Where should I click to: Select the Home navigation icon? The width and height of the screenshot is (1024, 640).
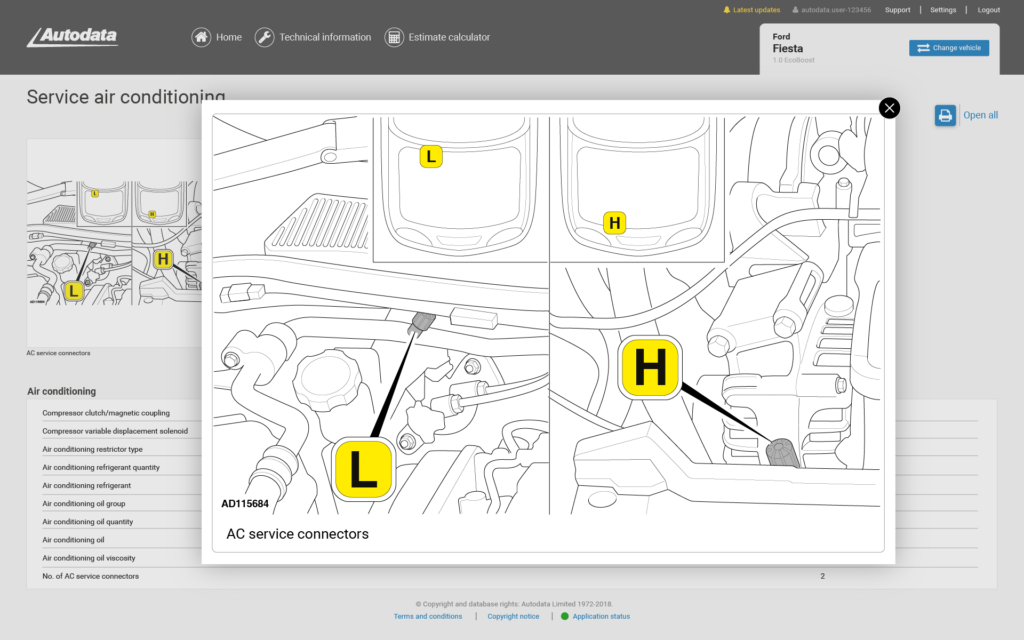click(x=201, y=37)
